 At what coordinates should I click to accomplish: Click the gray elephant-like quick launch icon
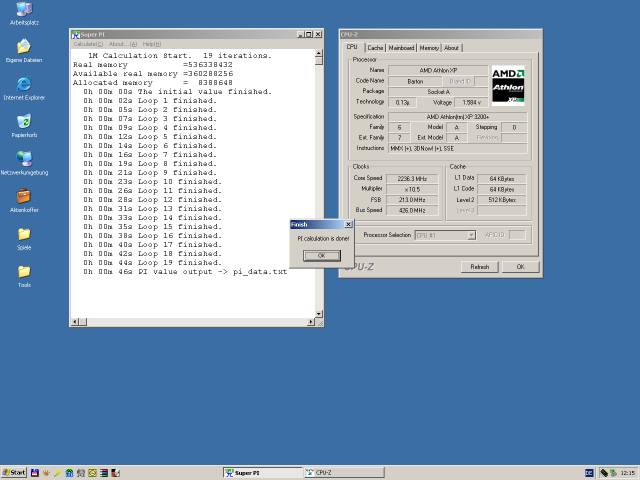point(81,473)
